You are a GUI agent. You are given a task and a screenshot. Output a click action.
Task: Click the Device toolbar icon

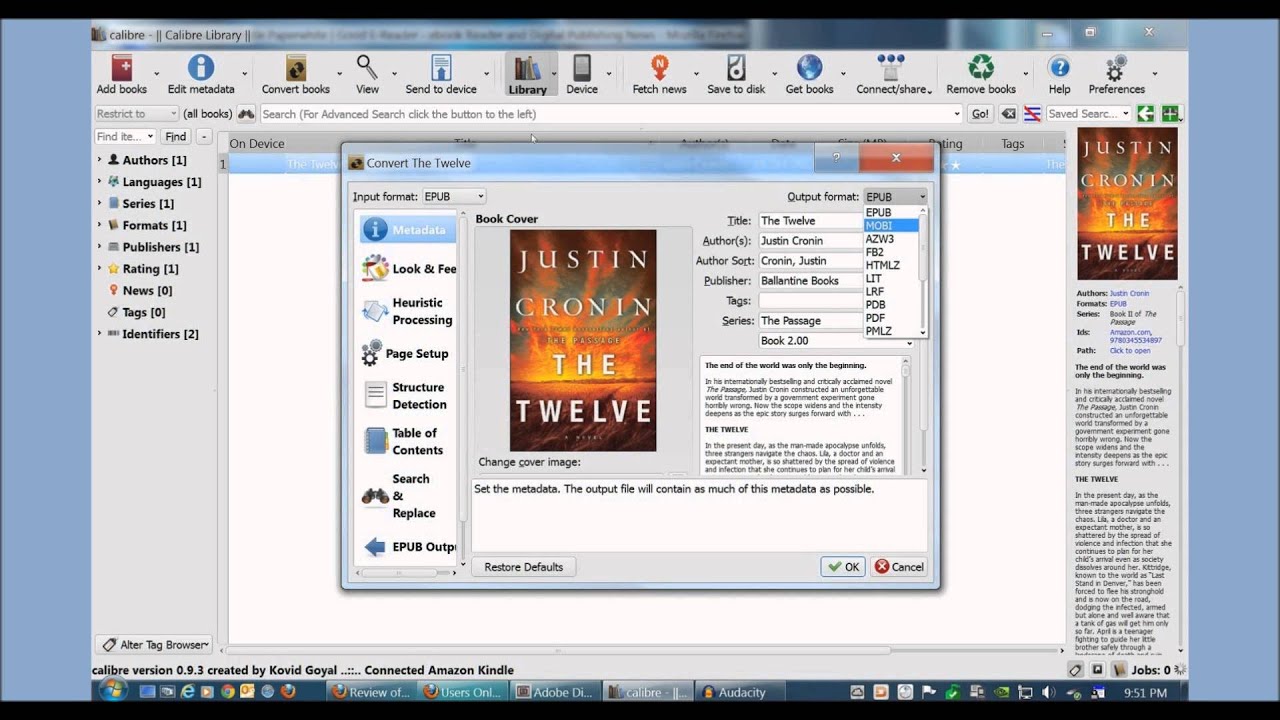coord(582,68)
